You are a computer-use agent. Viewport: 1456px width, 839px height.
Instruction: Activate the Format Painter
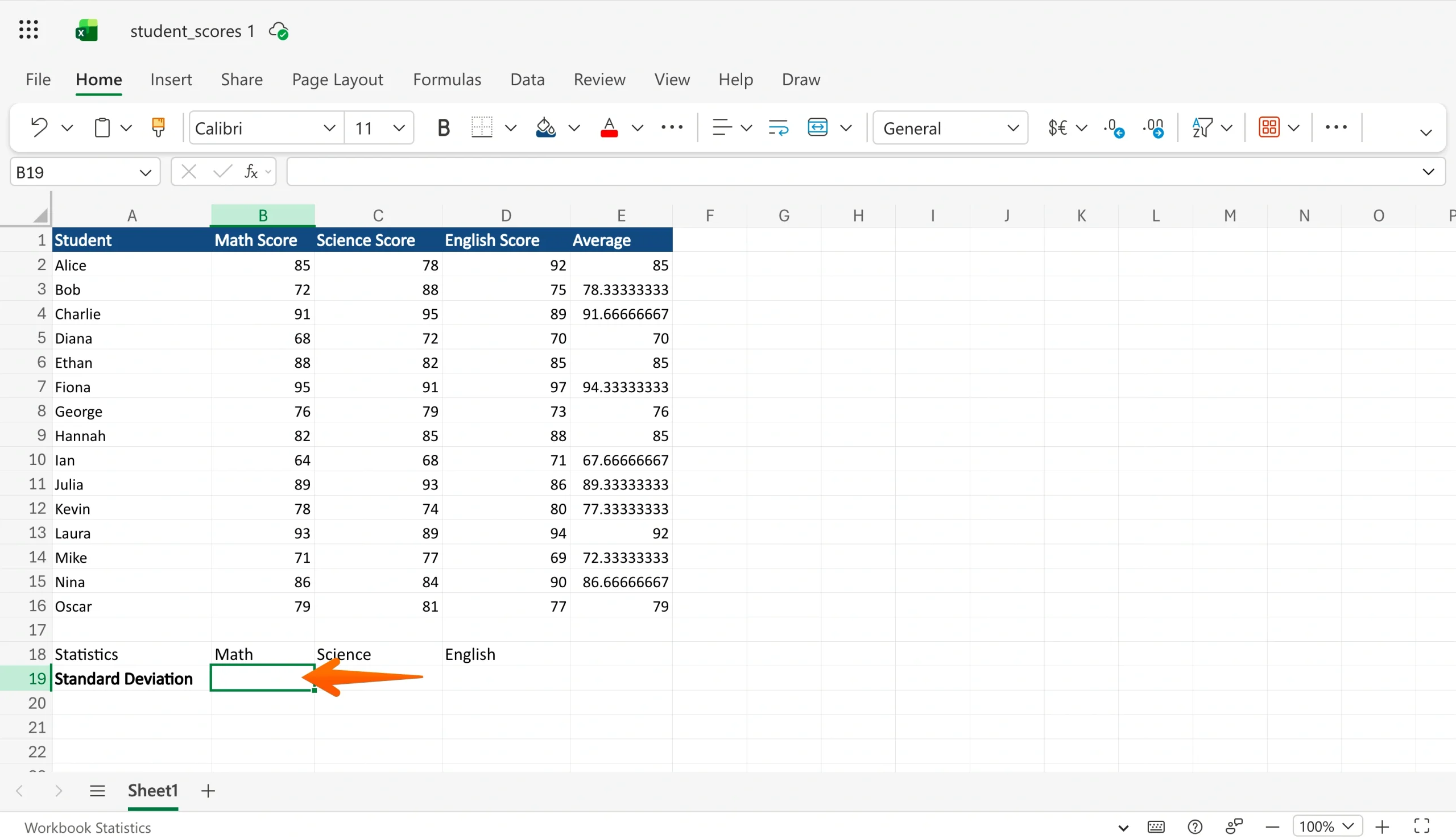click(158, 127)
